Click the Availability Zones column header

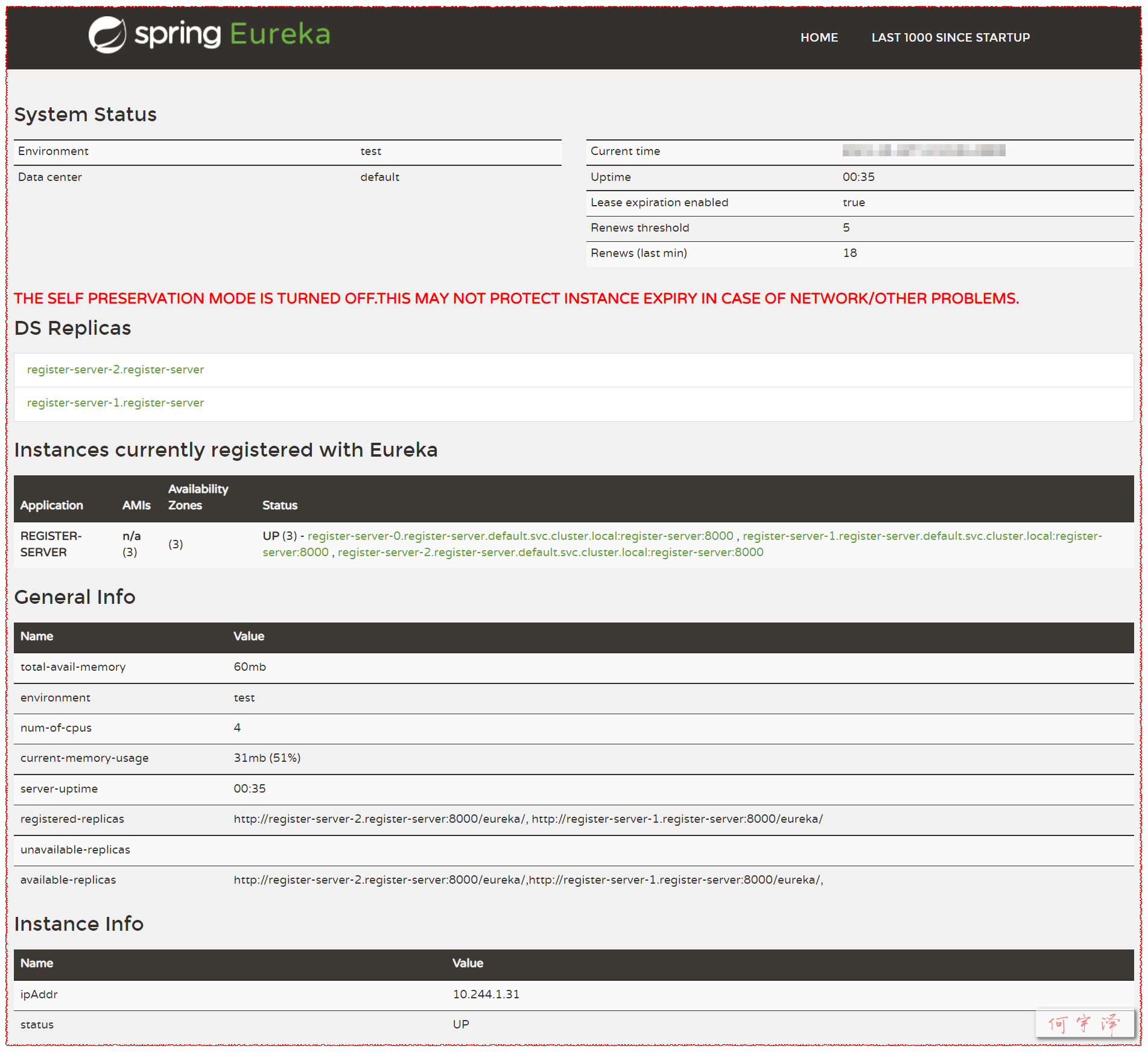[x=198, y=497]
